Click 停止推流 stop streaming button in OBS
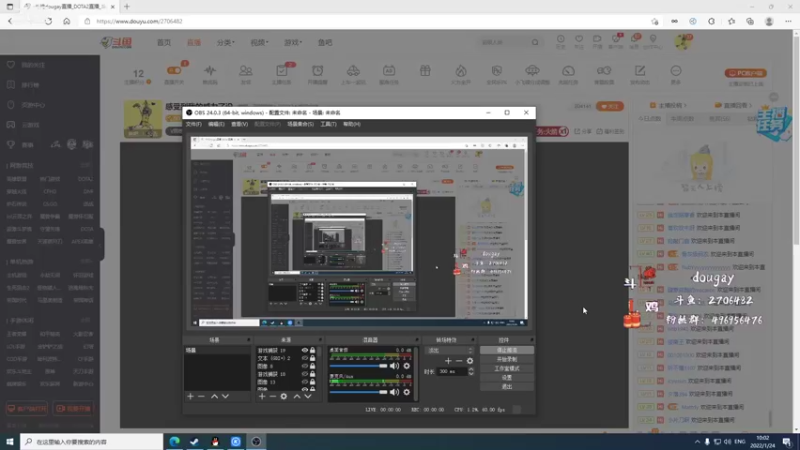This screenshot has height=450, width=800. tap(507, 351)
